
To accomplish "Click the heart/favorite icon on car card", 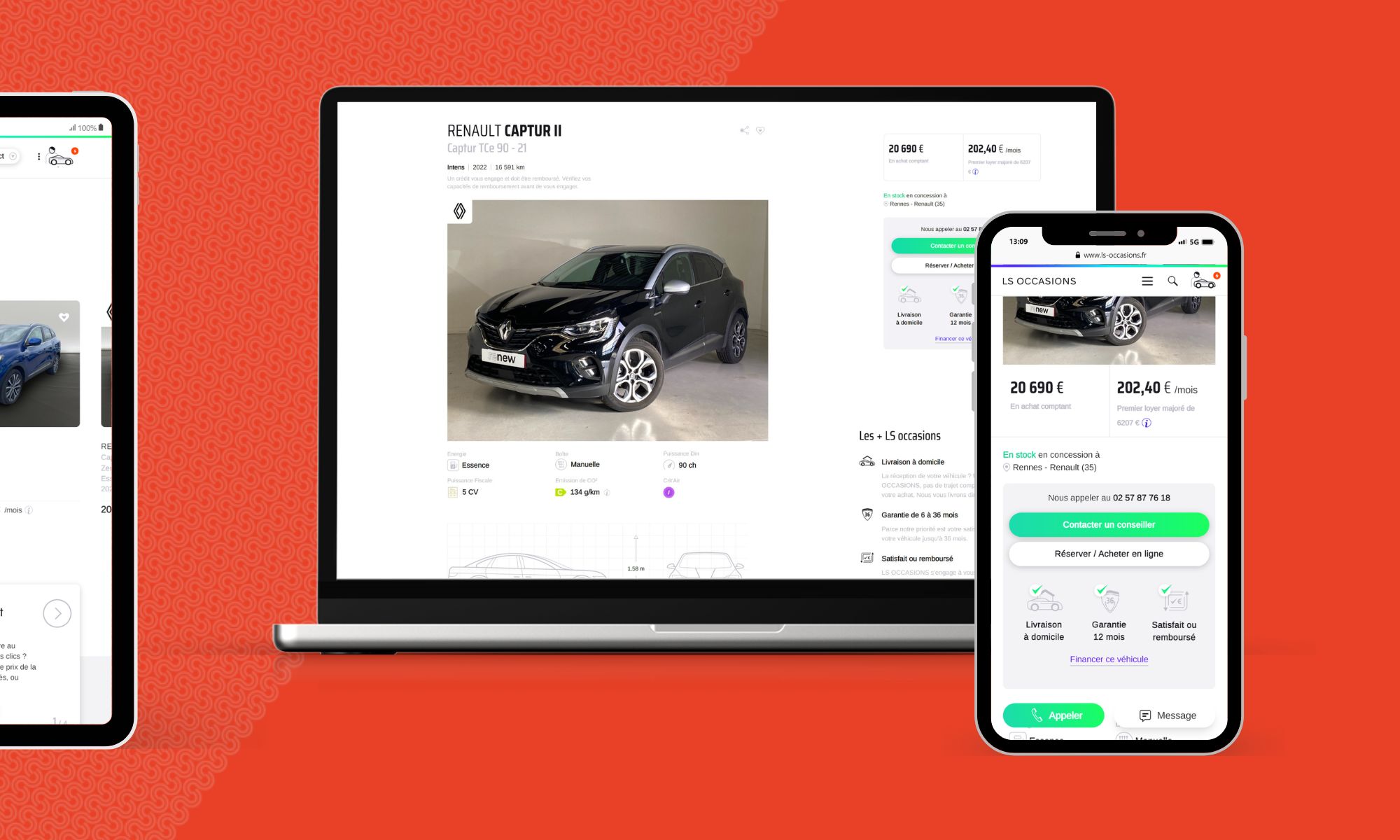I will click(64, 316).
